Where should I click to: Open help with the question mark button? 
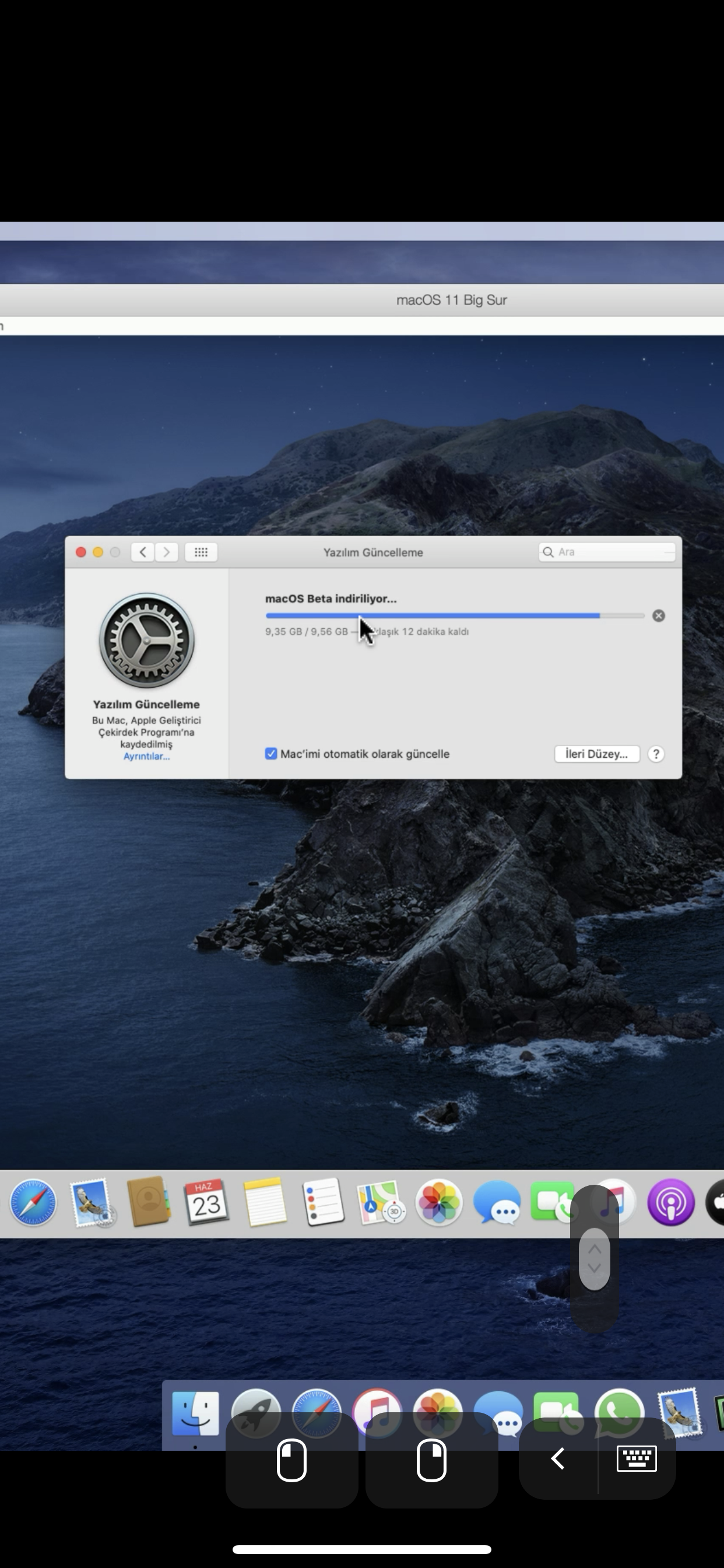656,754
